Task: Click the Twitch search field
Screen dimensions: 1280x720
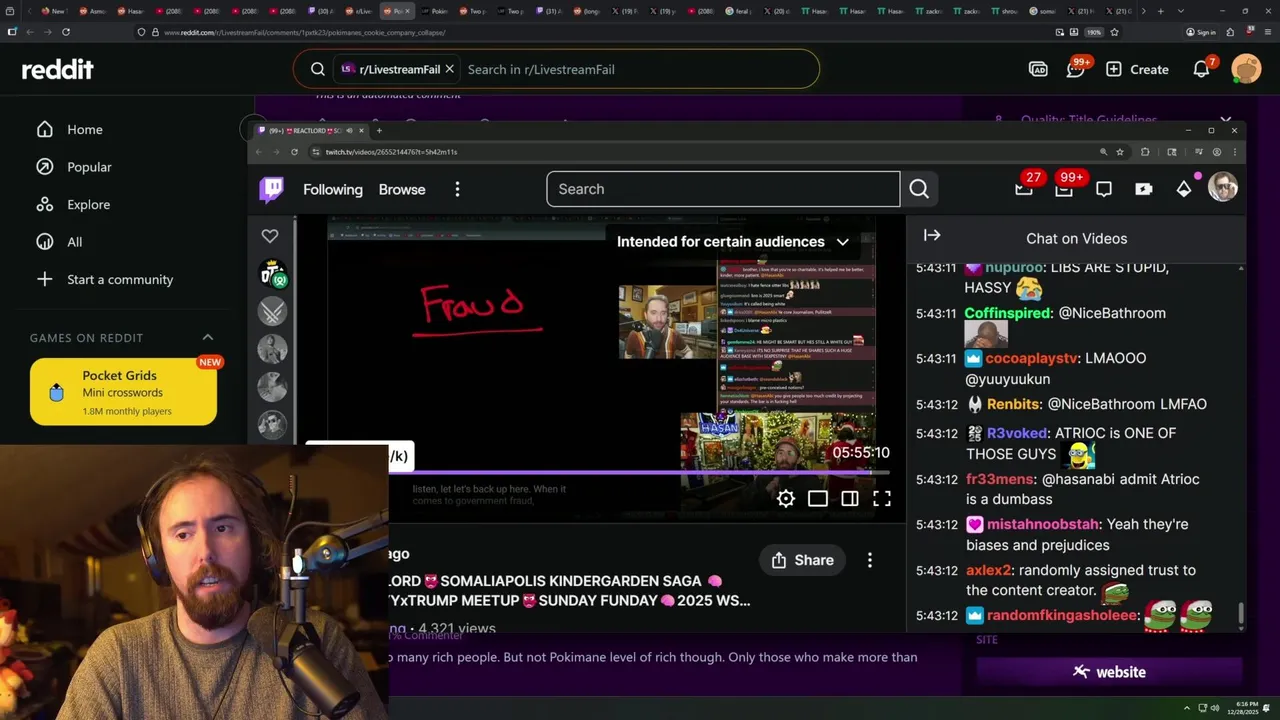Action: coord(723,189)
